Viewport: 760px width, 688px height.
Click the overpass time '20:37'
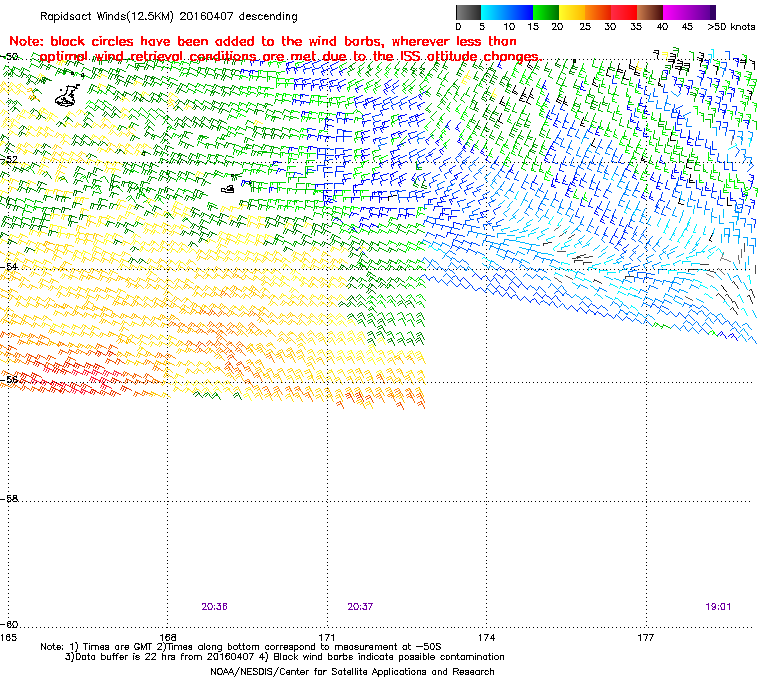point(360,607)
